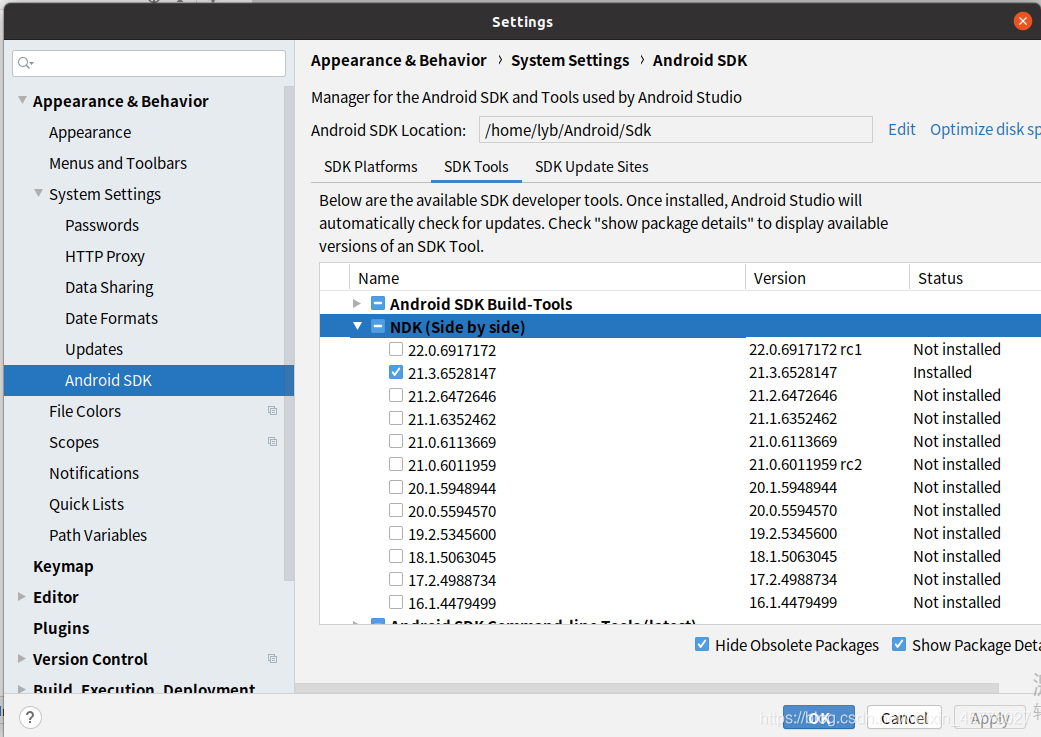This screenshot has width=1041, height=737.
Task: Click the Optimize disk space link
Action: pyautogui.click(x=985, y=129)
